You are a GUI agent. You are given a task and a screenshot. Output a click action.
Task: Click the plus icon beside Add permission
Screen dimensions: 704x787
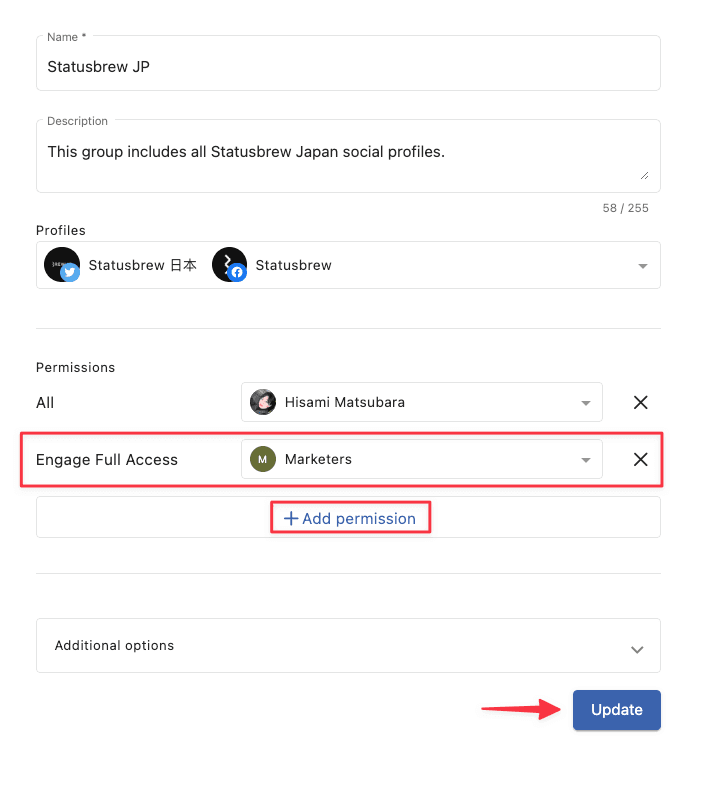[x=291, y=518]
